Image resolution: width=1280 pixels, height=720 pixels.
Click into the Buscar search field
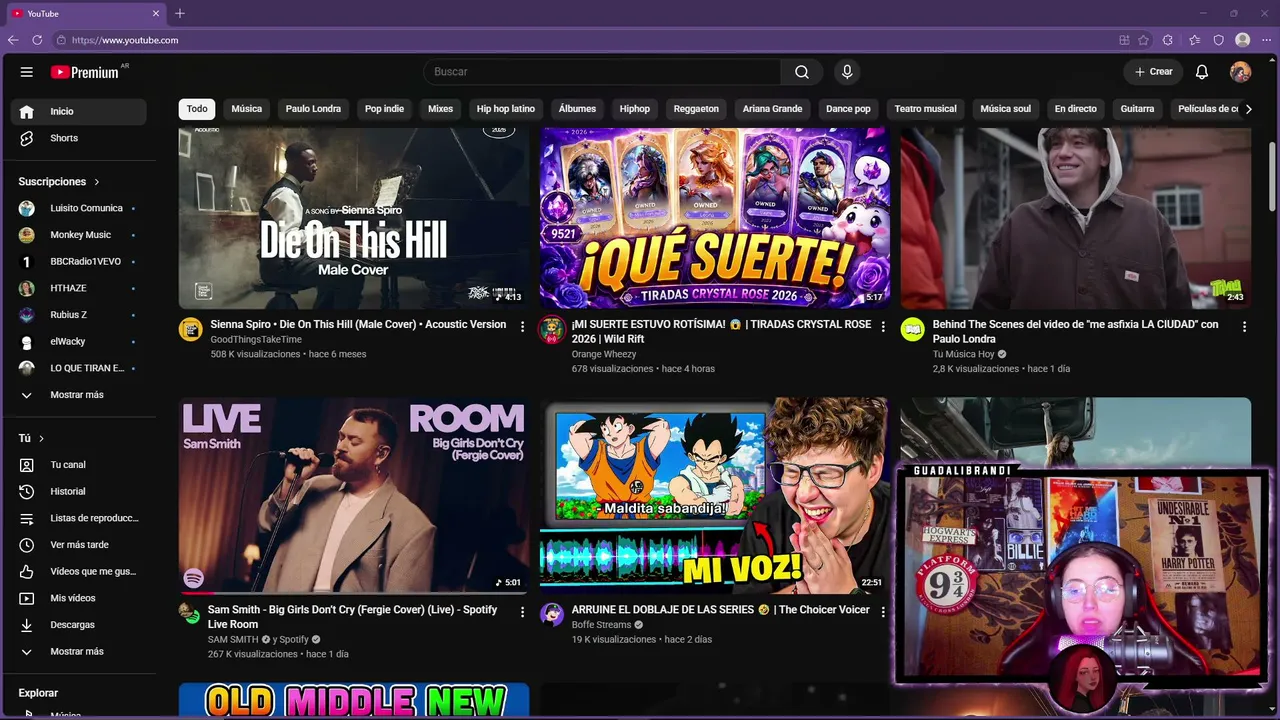(602, 72)
